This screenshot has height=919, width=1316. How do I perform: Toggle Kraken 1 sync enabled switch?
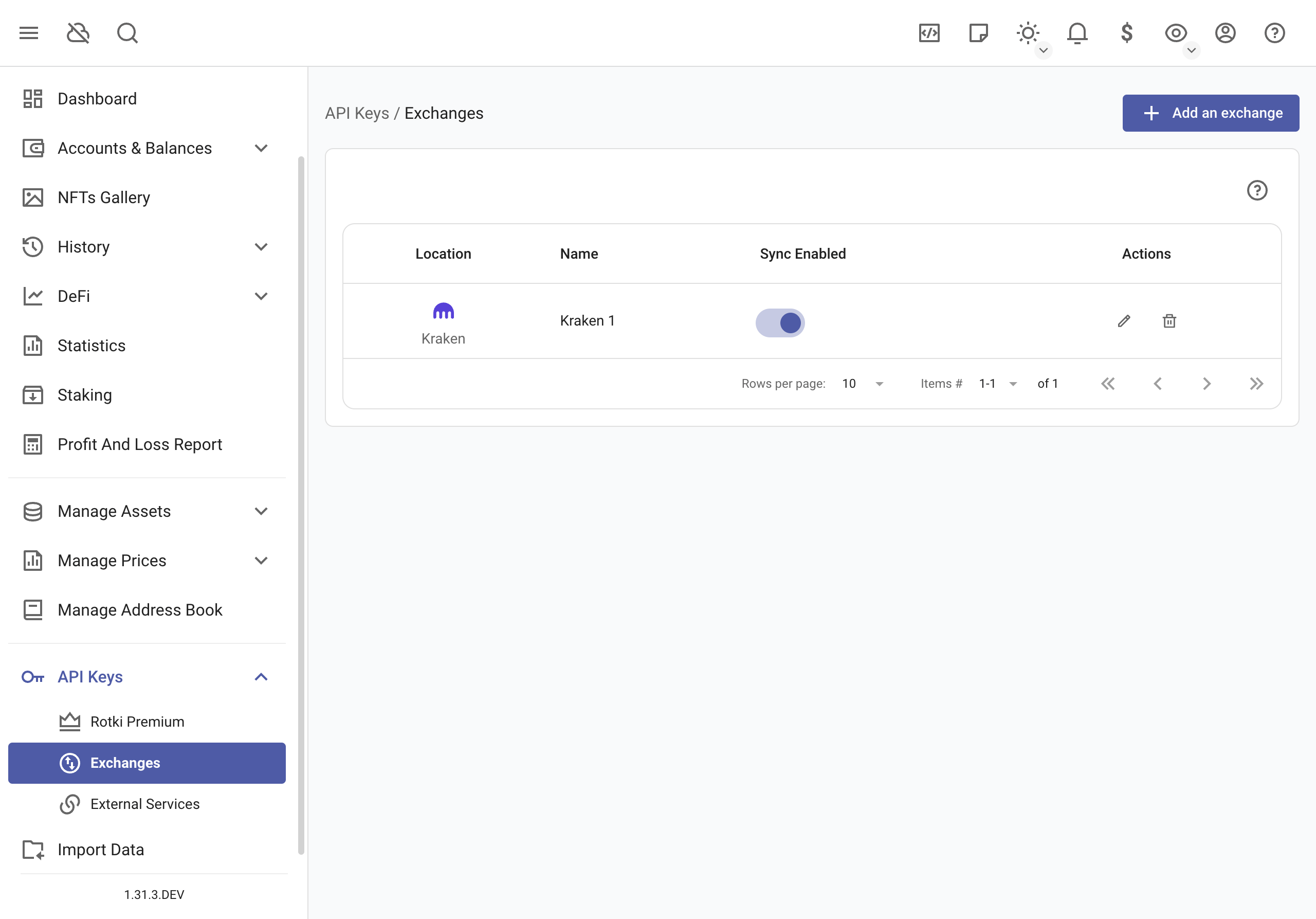(x=781, y=322)
